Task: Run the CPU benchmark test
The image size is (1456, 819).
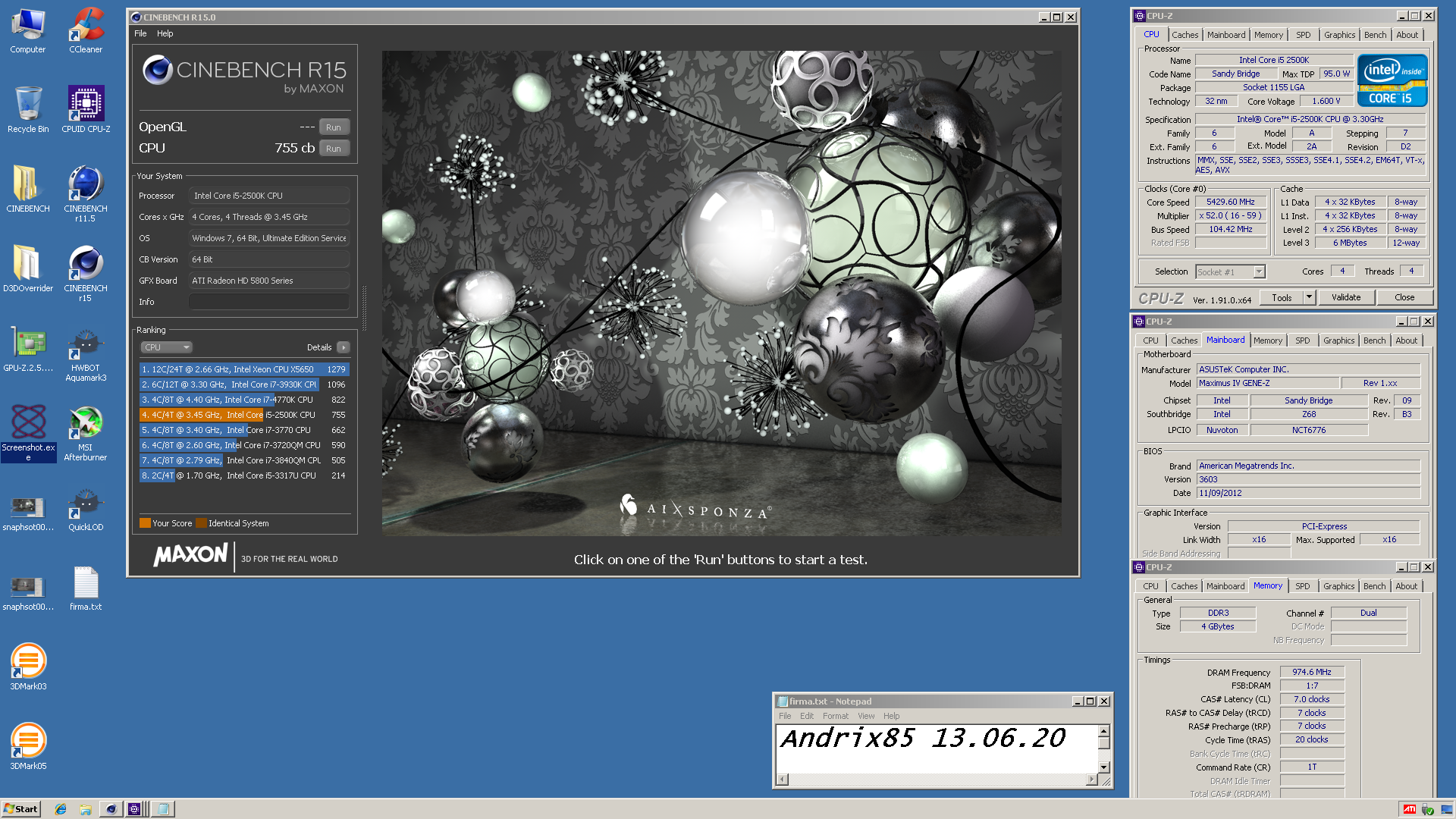Action: [x=334, y=149]
